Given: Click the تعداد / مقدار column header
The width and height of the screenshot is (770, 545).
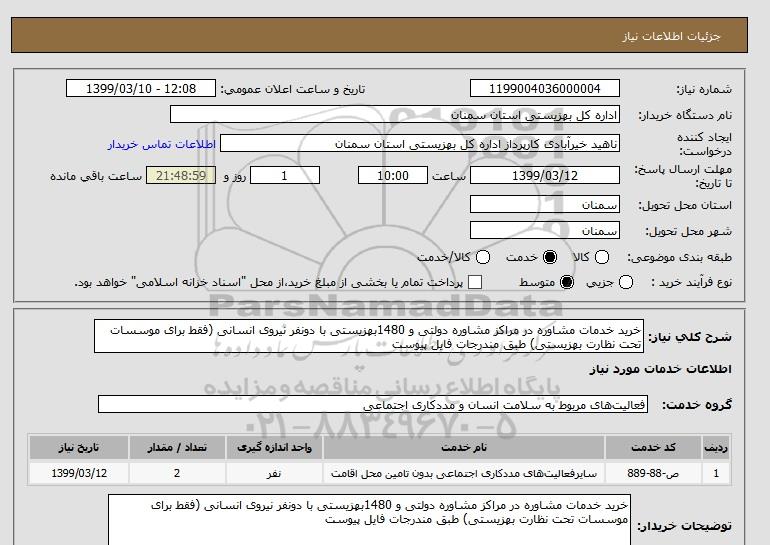Looking at the screenshot, I should [177, 447].
